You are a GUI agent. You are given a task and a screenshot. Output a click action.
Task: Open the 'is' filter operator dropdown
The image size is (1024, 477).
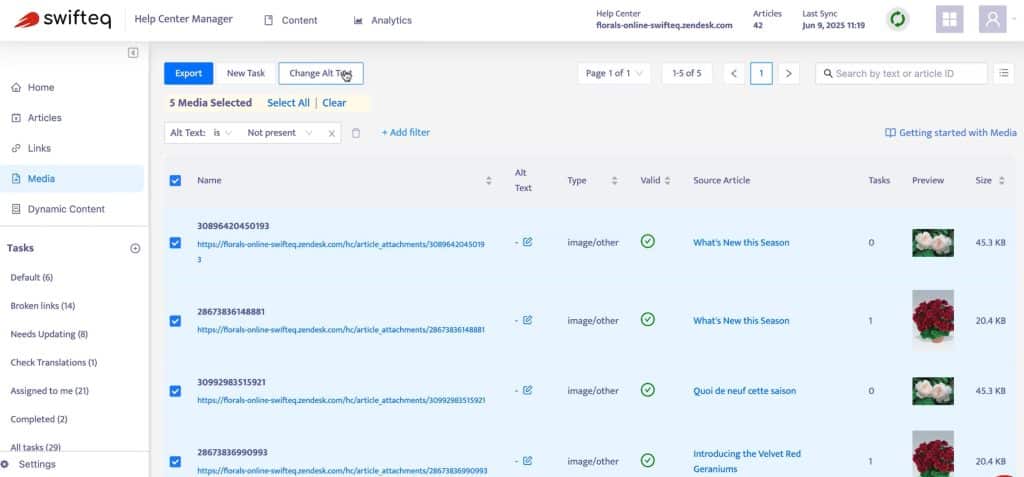point(223,133)
